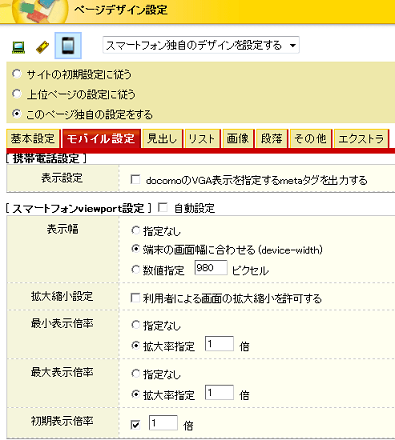
Task: Click the ページデザイン設定 title text
Action: pyautogui.click(x=121, y=10)
